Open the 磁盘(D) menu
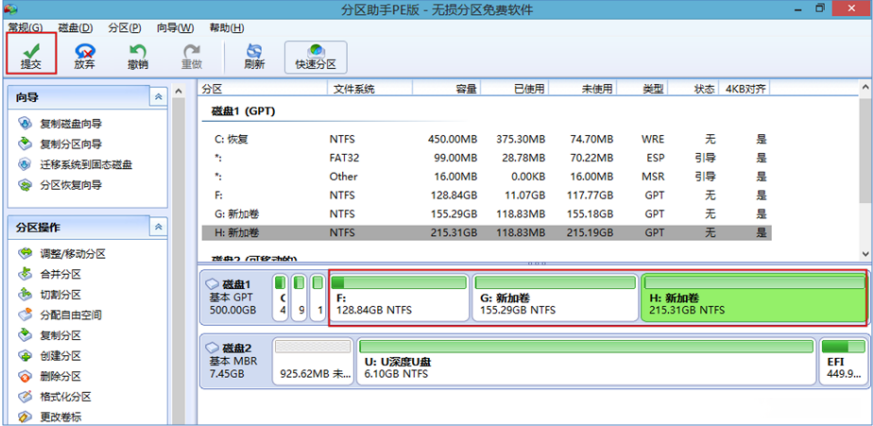 (x=75, y=27)
